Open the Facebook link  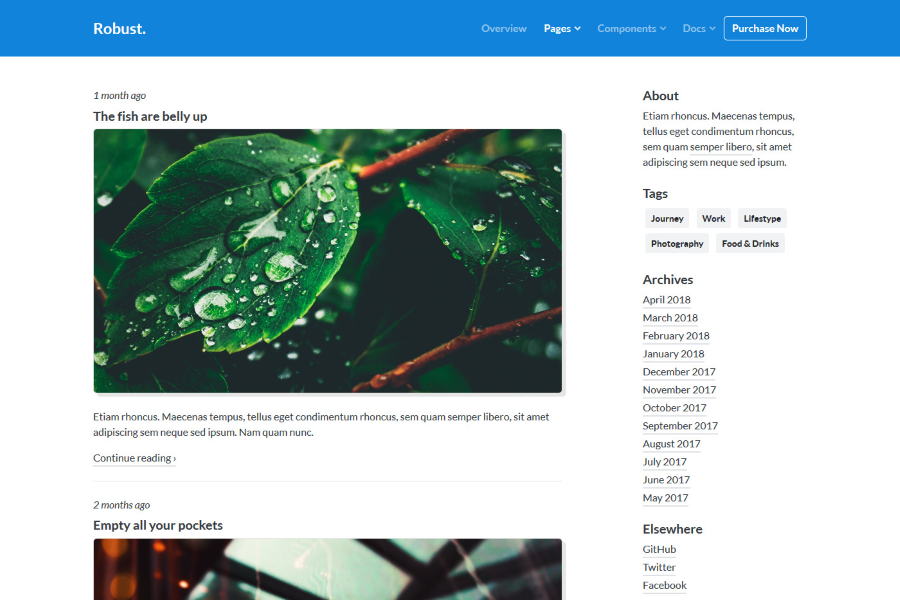pos(664,584)
